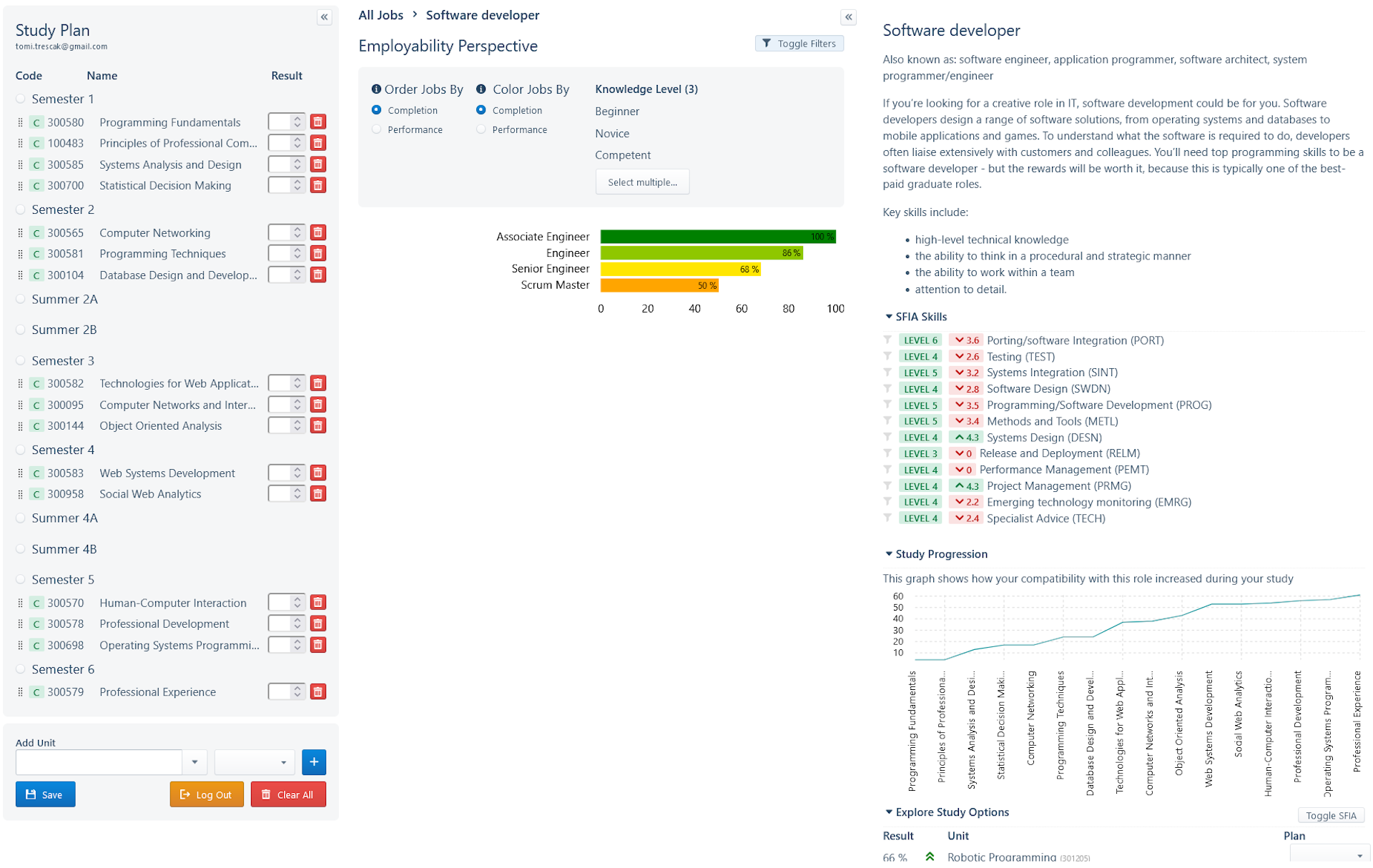
Task: Click info icon beside Order Jobs By
Action: tap(376, 89)
